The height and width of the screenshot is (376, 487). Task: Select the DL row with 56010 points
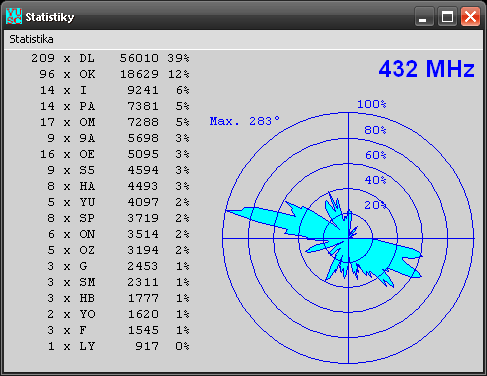click(110, 58)
